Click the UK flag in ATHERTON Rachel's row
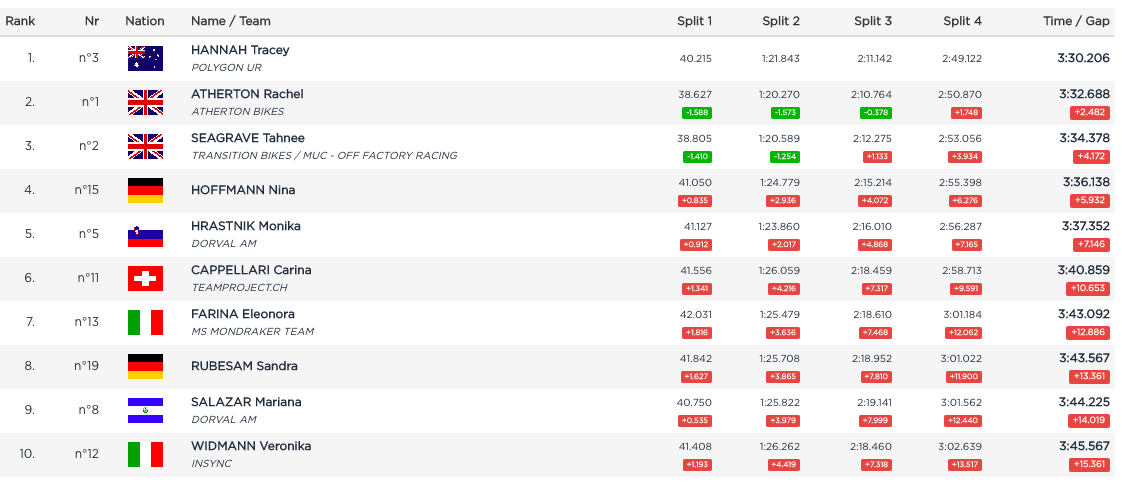Image resolution: width=1122 pixels, height=485 pixels. click(145, 102)
